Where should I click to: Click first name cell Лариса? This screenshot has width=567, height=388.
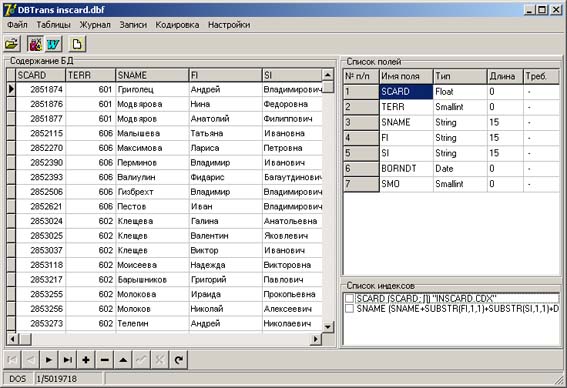(225, 148)
